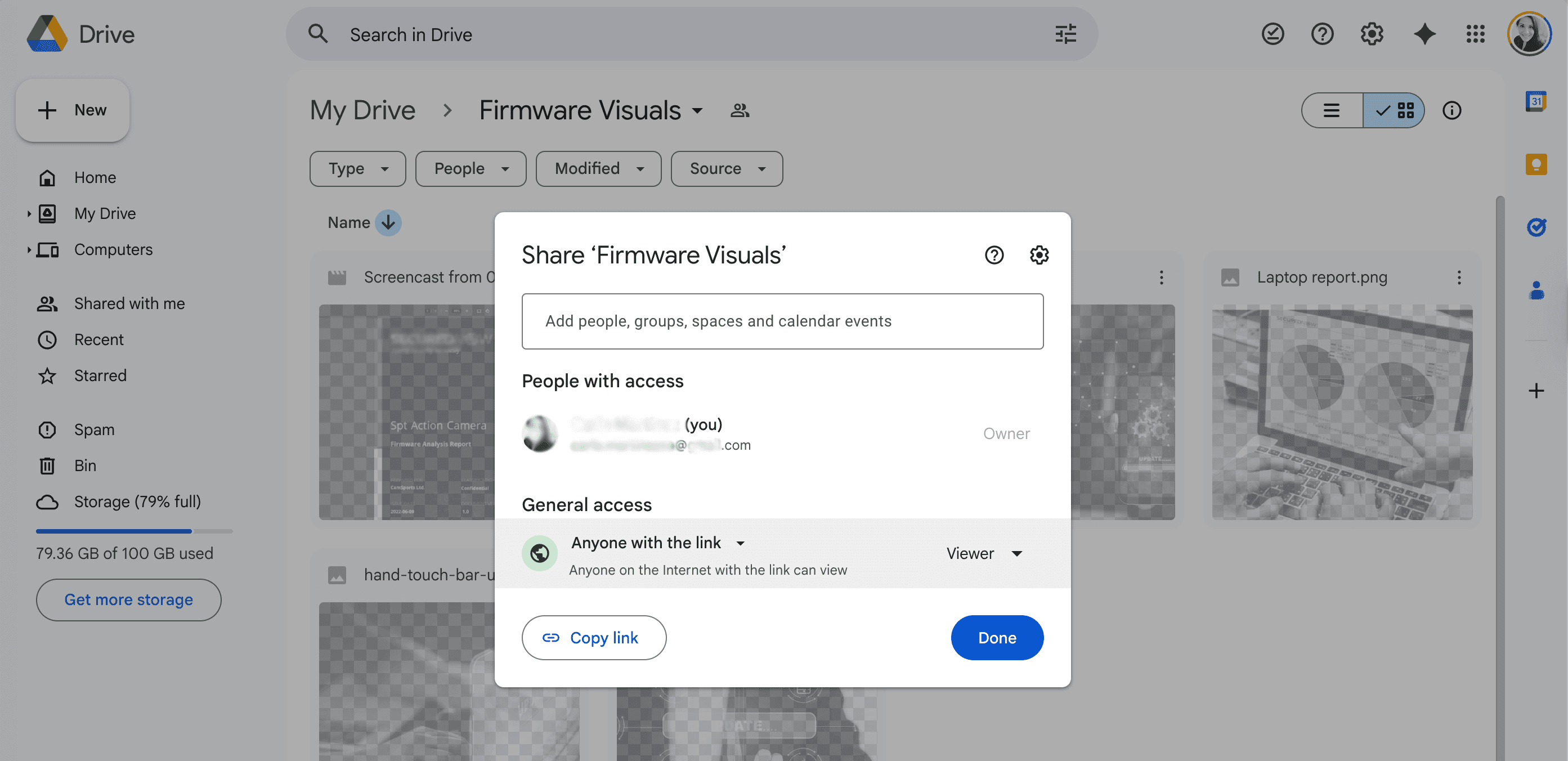Open Google Calendar side panel icon
This screenshot has height=761, width=1568.
pos(1535,101)
